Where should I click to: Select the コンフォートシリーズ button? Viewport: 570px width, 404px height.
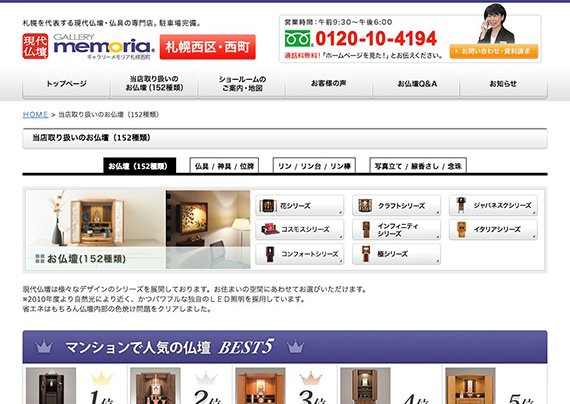[300, 254]
